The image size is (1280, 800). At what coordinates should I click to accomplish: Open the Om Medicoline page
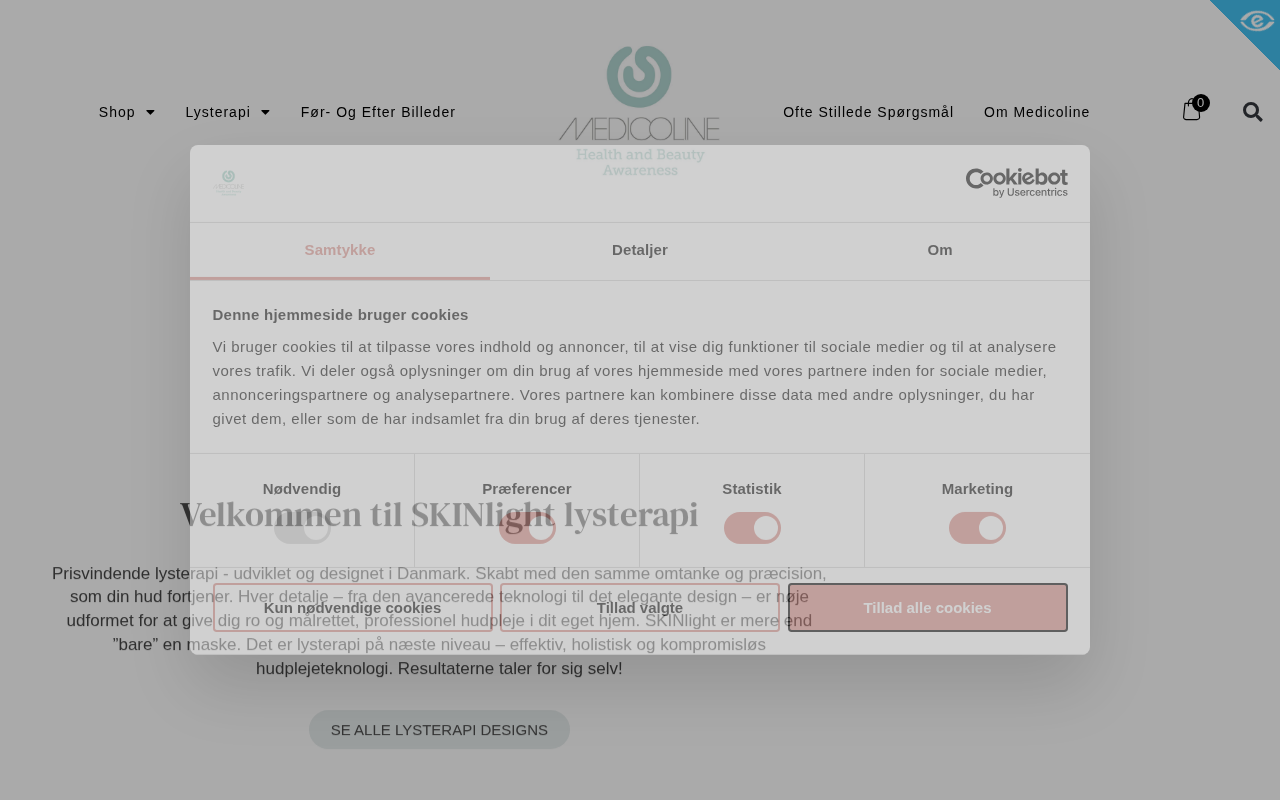(x=1037, y=112)
